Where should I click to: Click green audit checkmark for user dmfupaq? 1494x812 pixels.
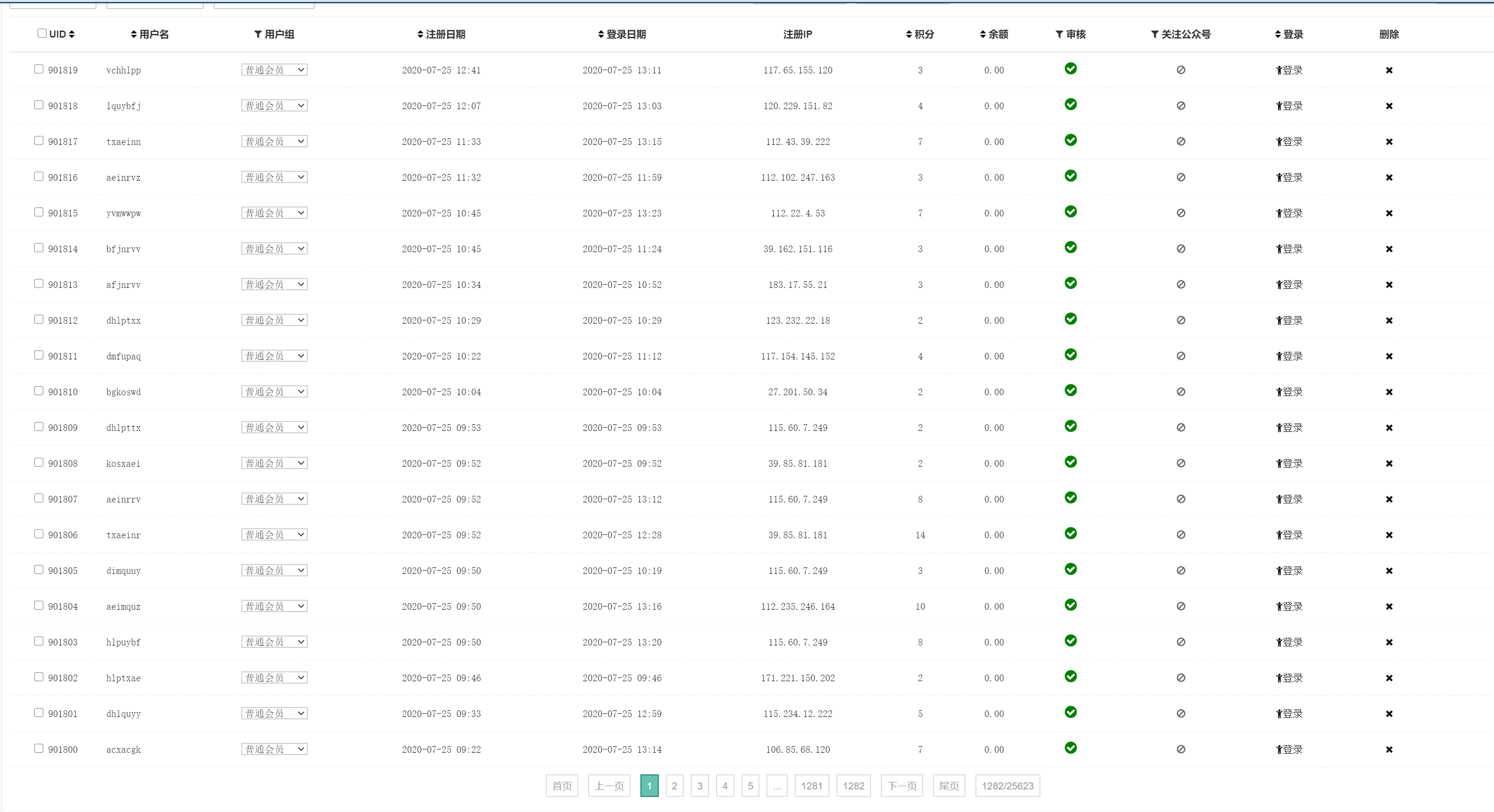1071,355
